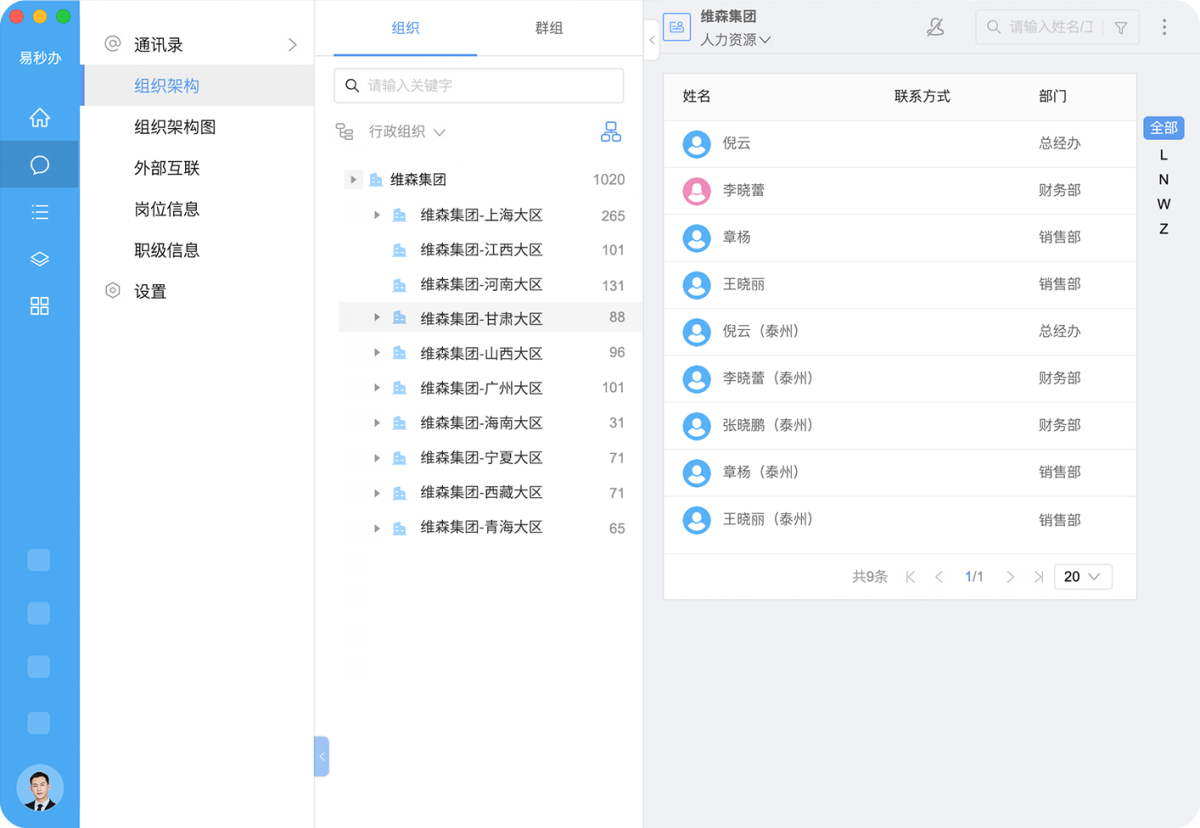Switch to the 群组 tab
The width and height of the screenshot is (1200, 828).
click(549, 29)
